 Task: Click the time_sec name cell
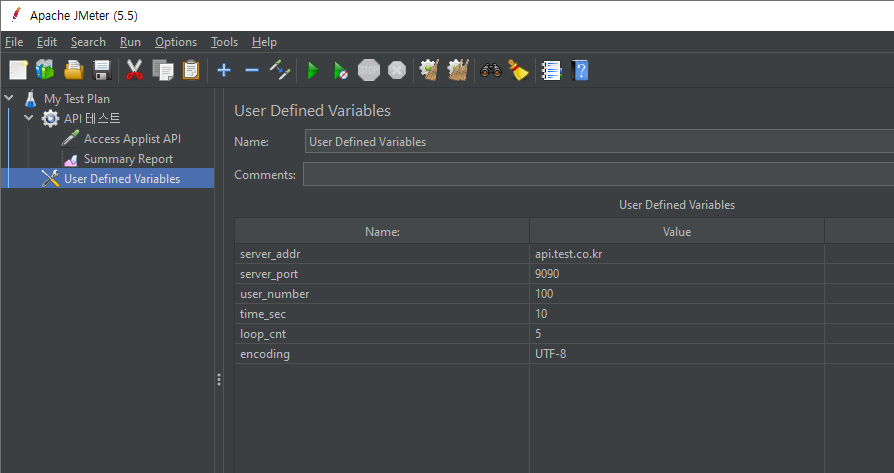click(x=382, y=313)
